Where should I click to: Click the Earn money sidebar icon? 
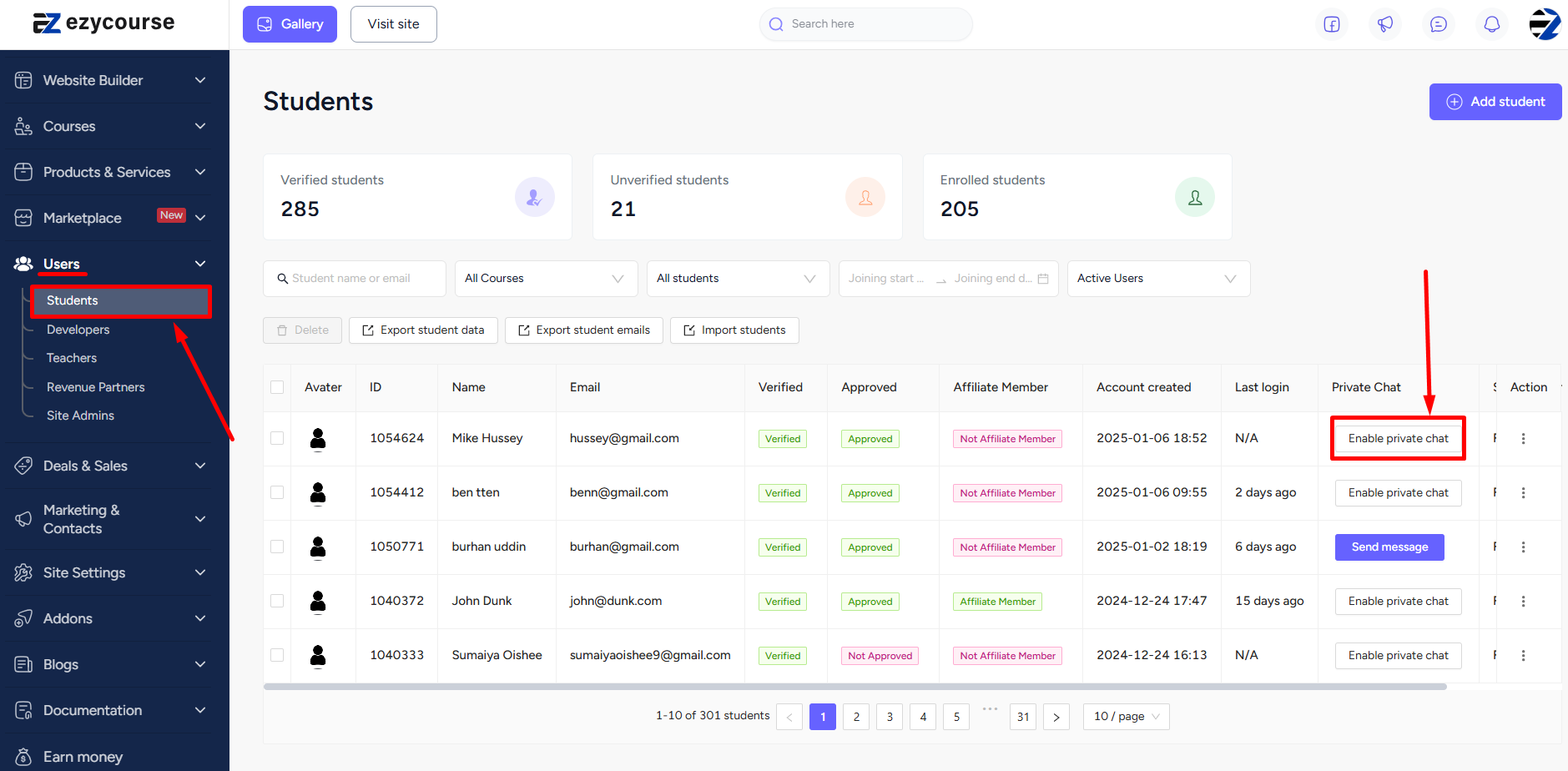(x=23, y=757)
